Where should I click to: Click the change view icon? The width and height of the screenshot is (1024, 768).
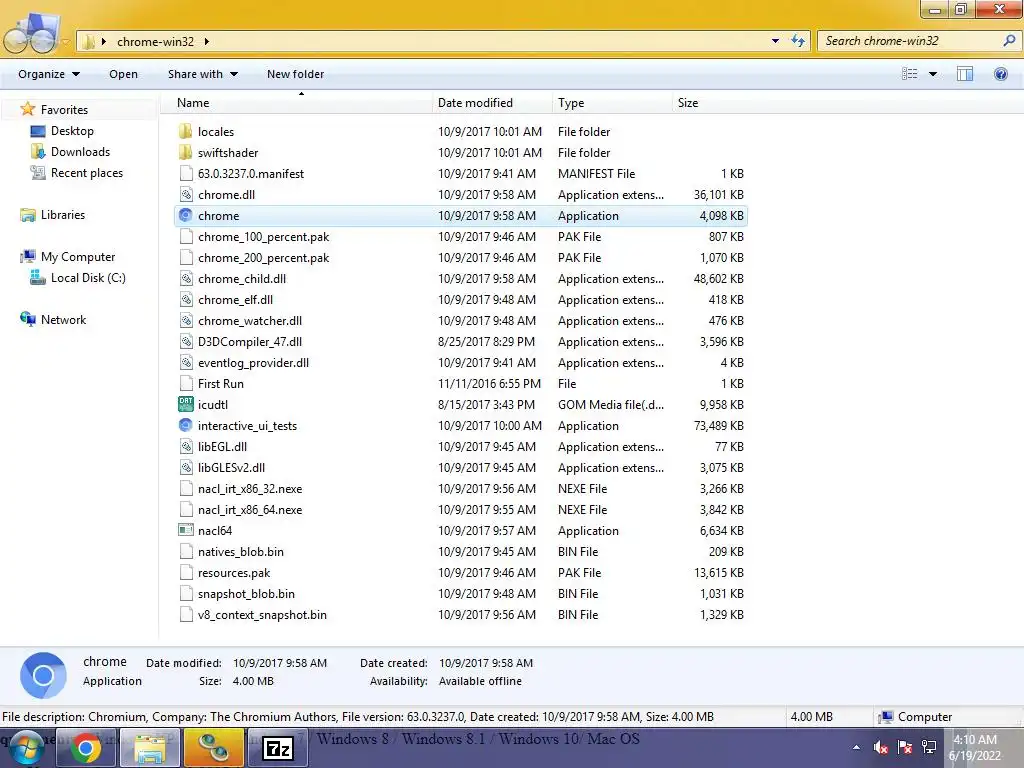point(910,74)
